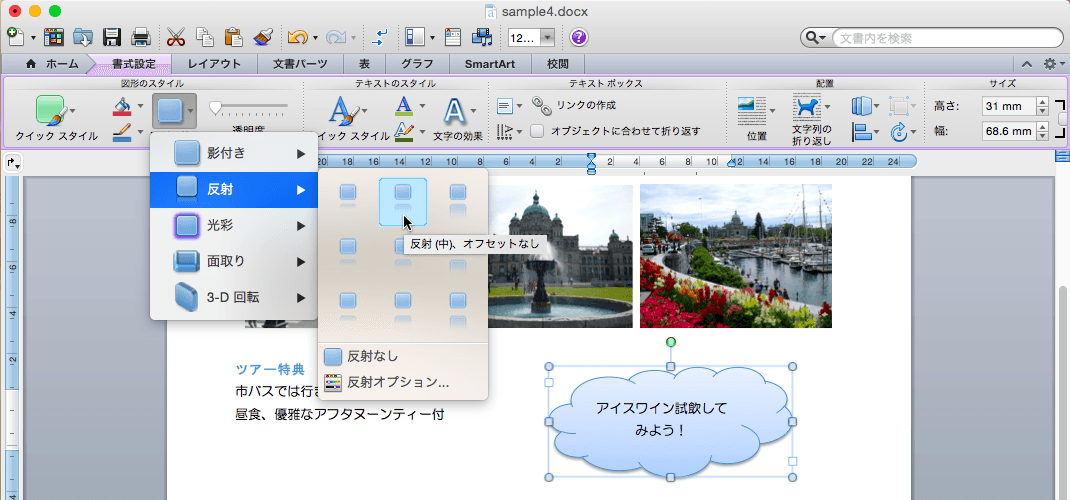Open the purple Help question mark icon

tap(579, 38)
